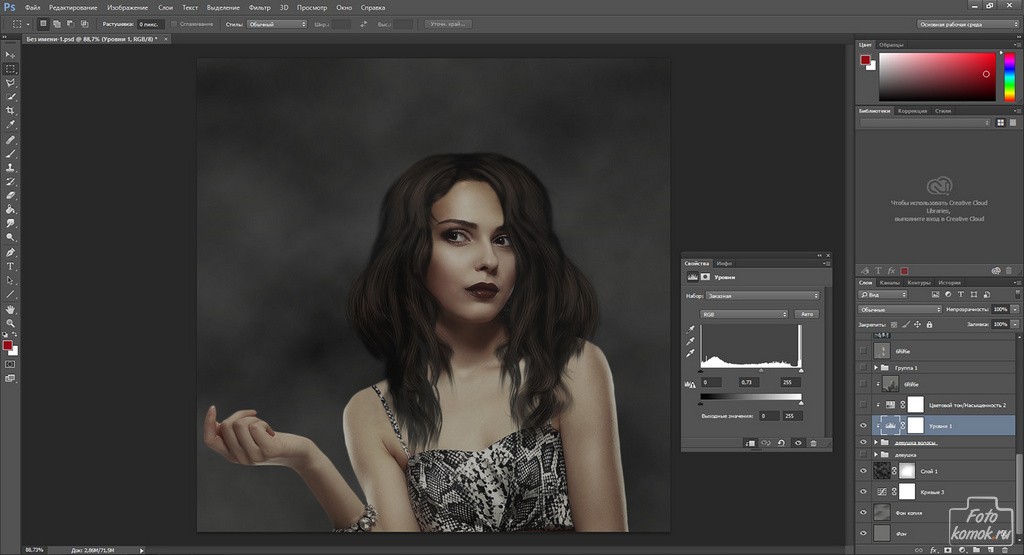Select the Pen tool
1024x555 pixels.
click(10, 252)
